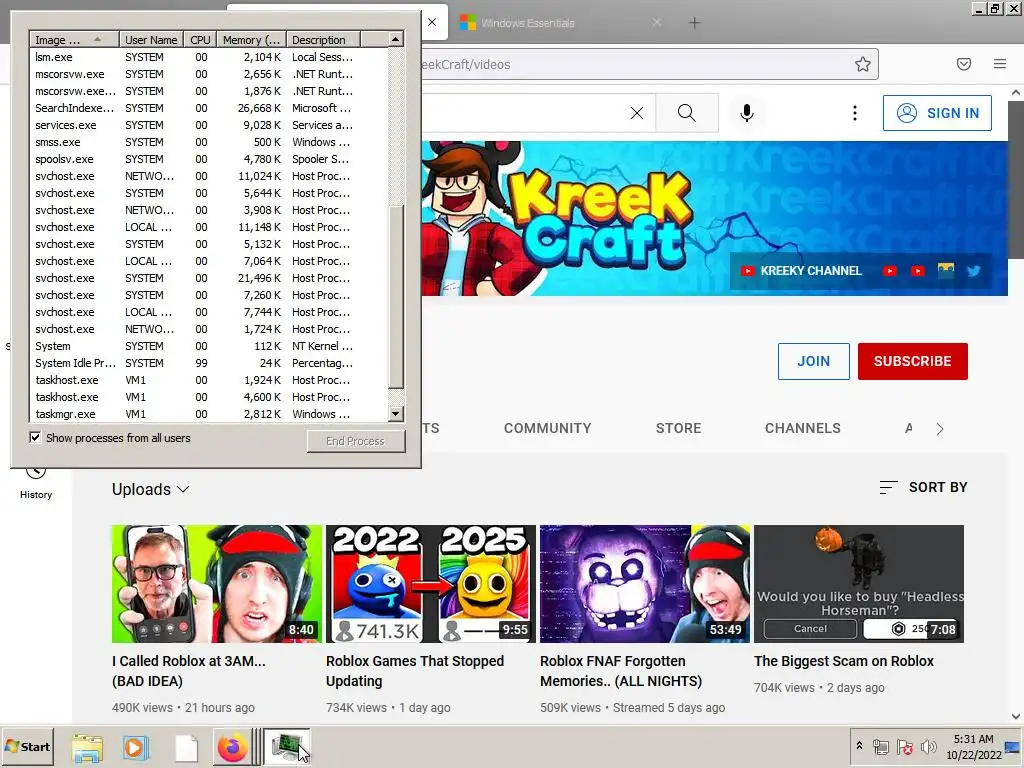Click the SIGN IN button

tap(937, 113)
